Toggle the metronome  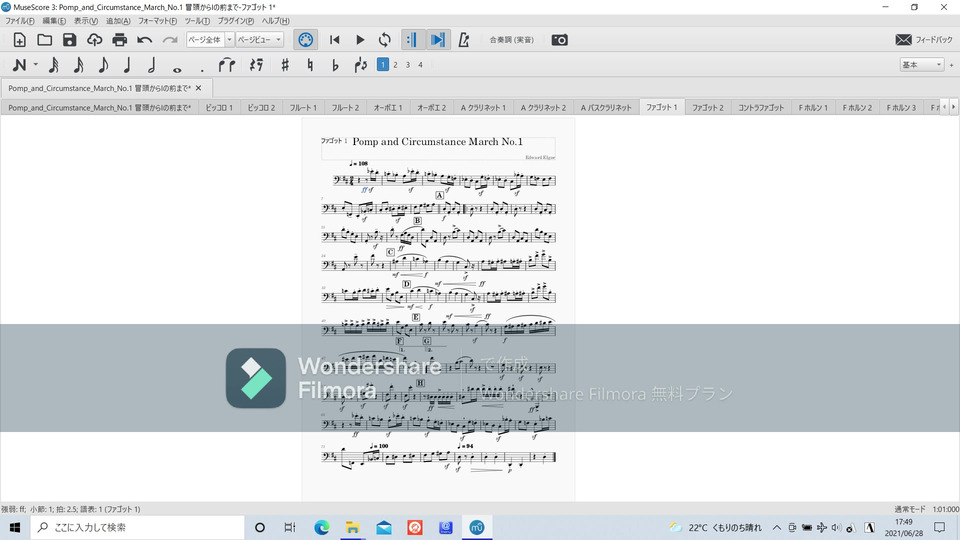point(464,40)
